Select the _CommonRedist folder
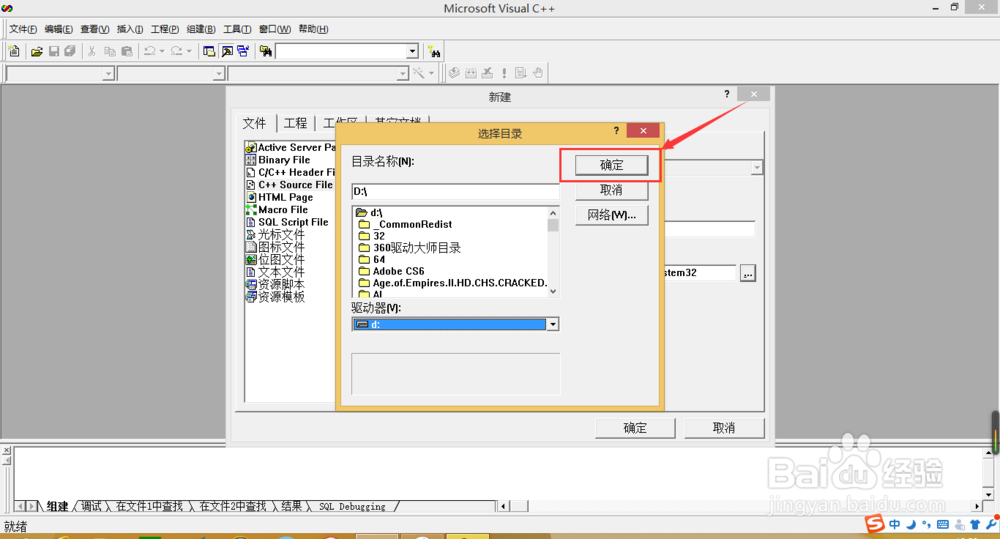Viewport: 1000px width, 539px height. [412, 225]
